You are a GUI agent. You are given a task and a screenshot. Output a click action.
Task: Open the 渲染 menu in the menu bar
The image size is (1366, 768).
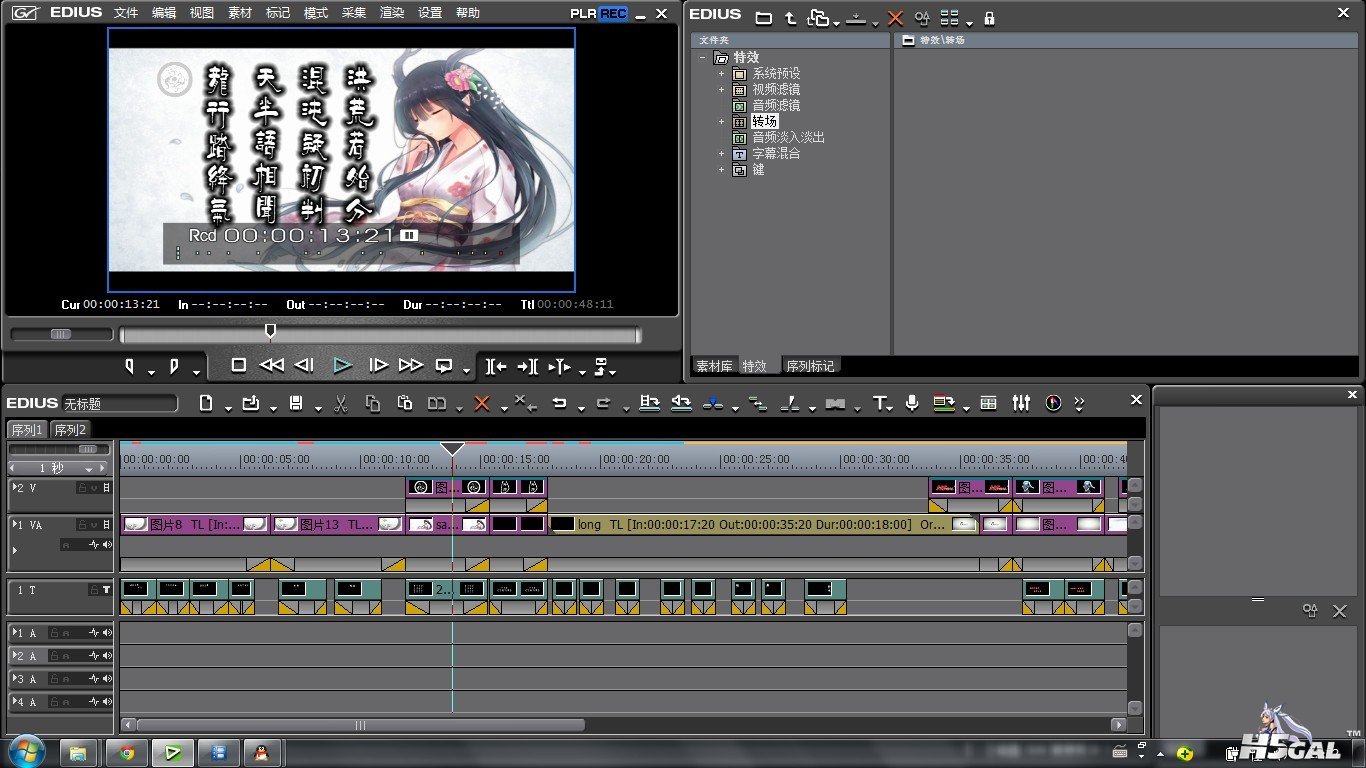click(392, 13)
